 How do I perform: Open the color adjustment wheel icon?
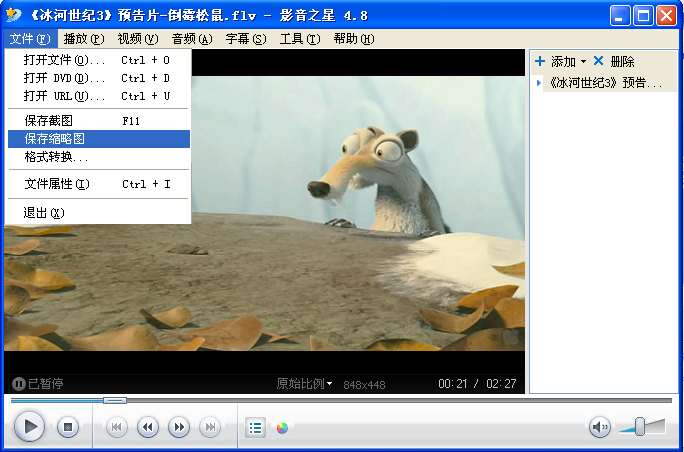click(282, 428)
